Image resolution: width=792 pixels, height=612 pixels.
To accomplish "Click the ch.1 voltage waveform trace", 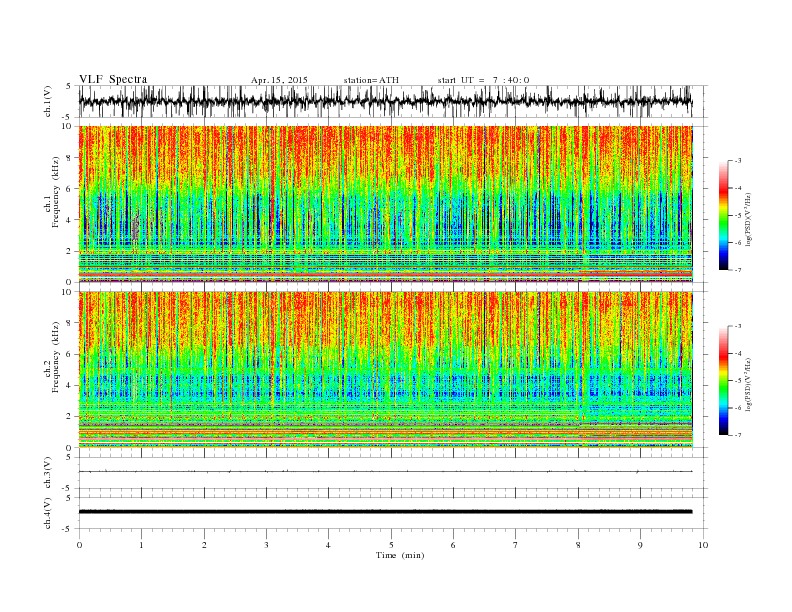I will tap(385, 101).
